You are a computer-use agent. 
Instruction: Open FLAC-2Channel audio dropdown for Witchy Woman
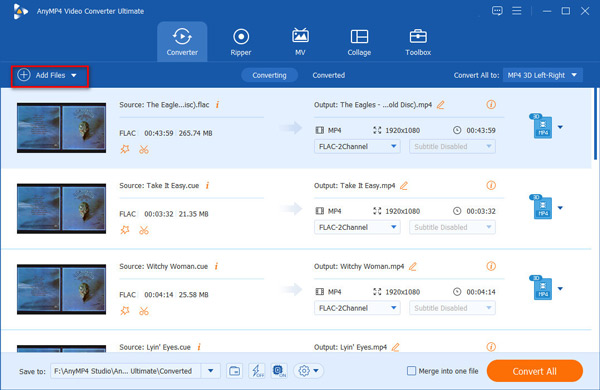[357, 308]
